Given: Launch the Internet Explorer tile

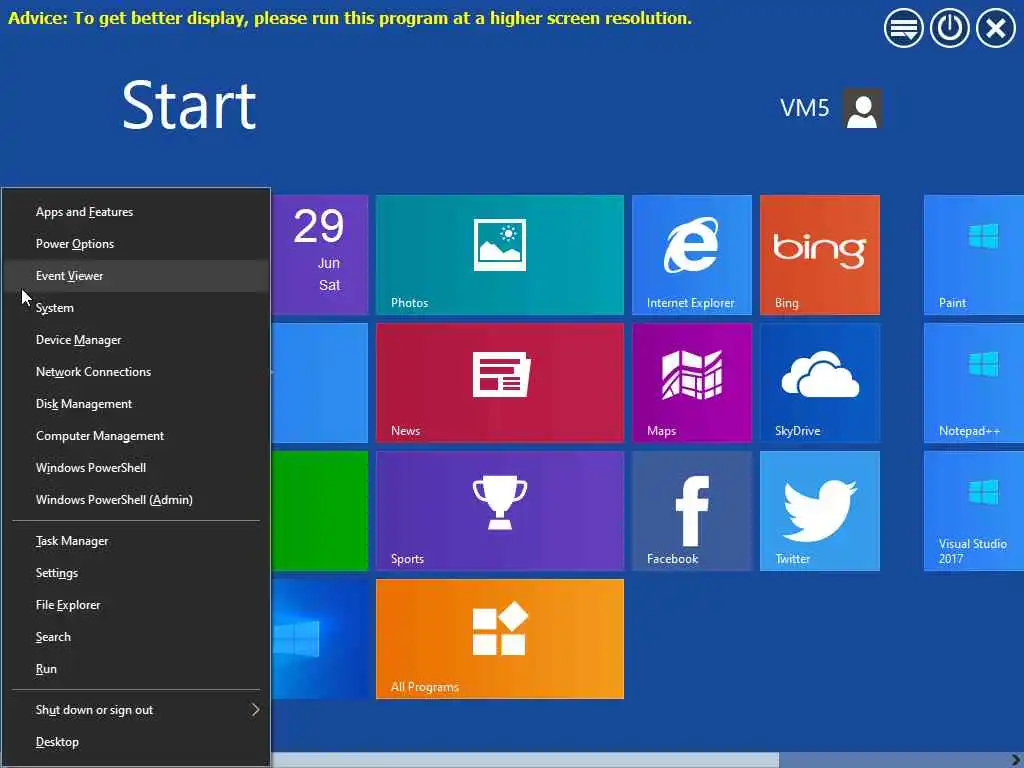Looking at the screenshot, I should click(x=692, y=255).
